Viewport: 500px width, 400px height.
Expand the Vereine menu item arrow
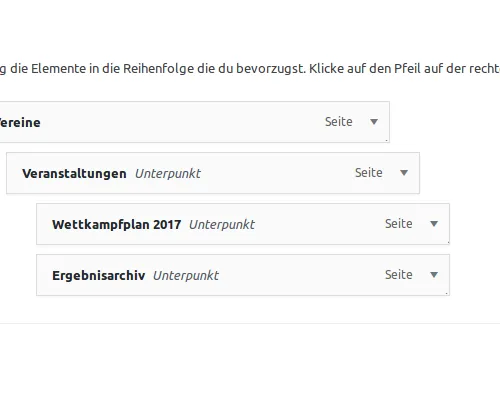[374, 122]
